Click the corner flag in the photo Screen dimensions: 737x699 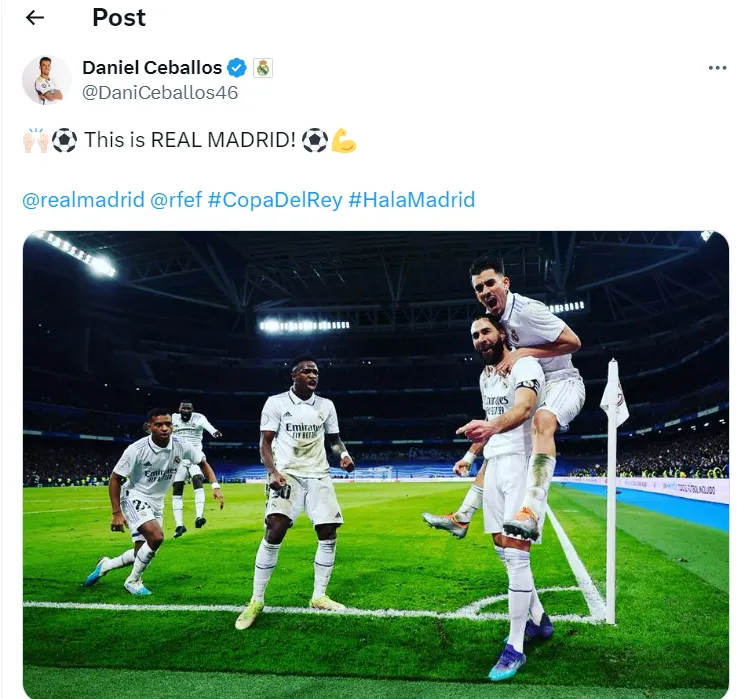(614, 491)
